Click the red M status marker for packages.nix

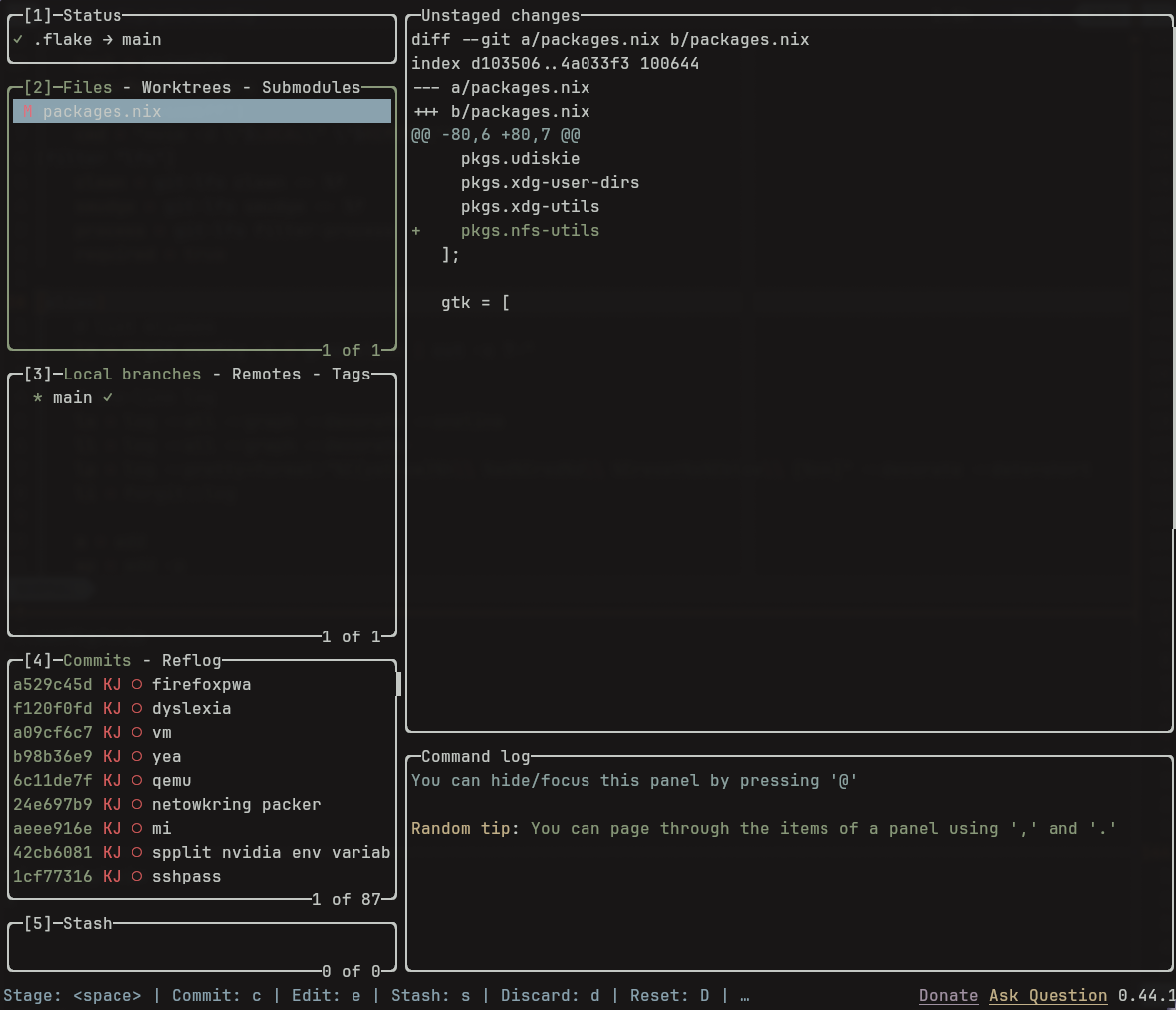(28, 111)
